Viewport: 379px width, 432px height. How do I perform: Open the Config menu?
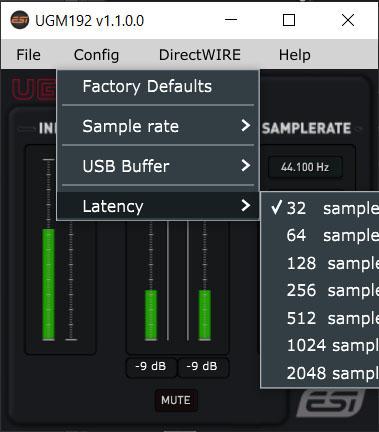pos(96,55)
